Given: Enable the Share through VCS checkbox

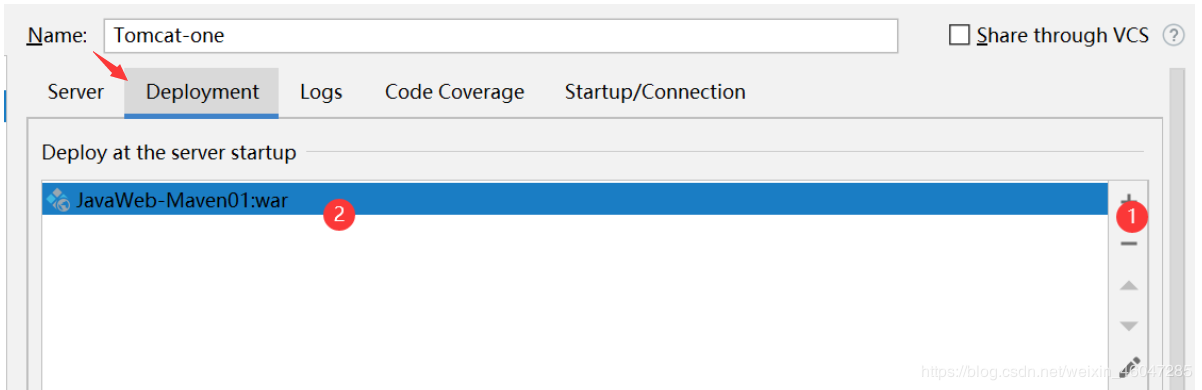Looking at the screenshot, I should (959, 36).
